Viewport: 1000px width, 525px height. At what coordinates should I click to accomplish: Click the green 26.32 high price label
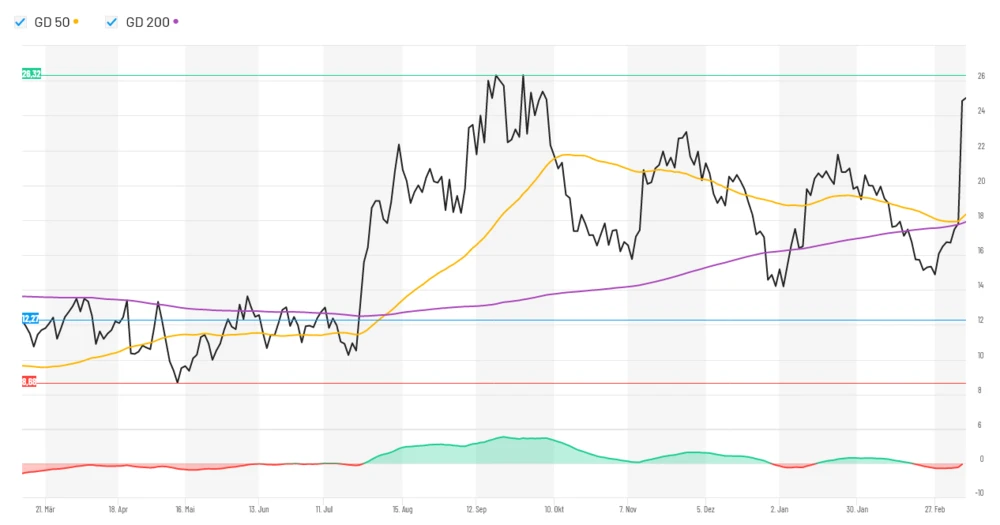coord(31,75)
